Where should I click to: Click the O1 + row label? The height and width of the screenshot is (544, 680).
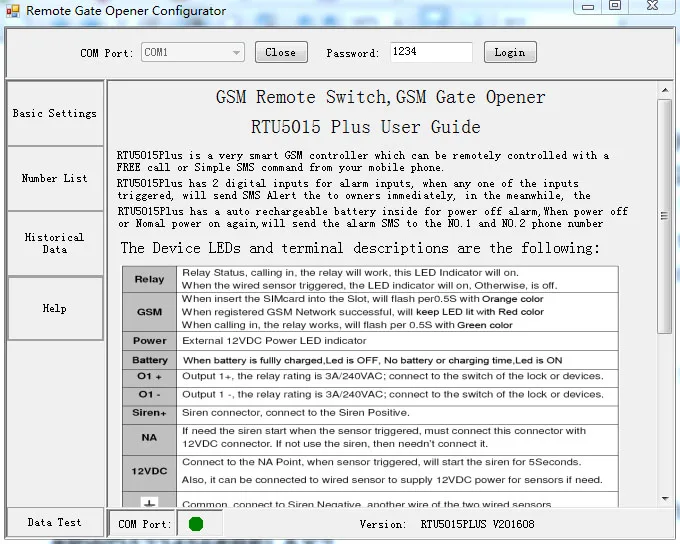tap(149, 377)
